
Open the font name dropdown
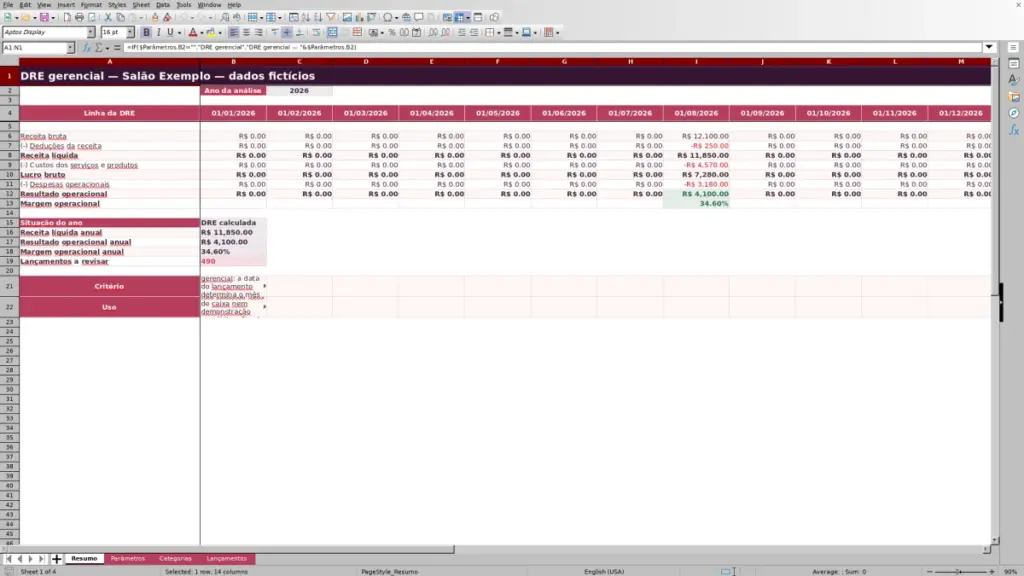91,32
